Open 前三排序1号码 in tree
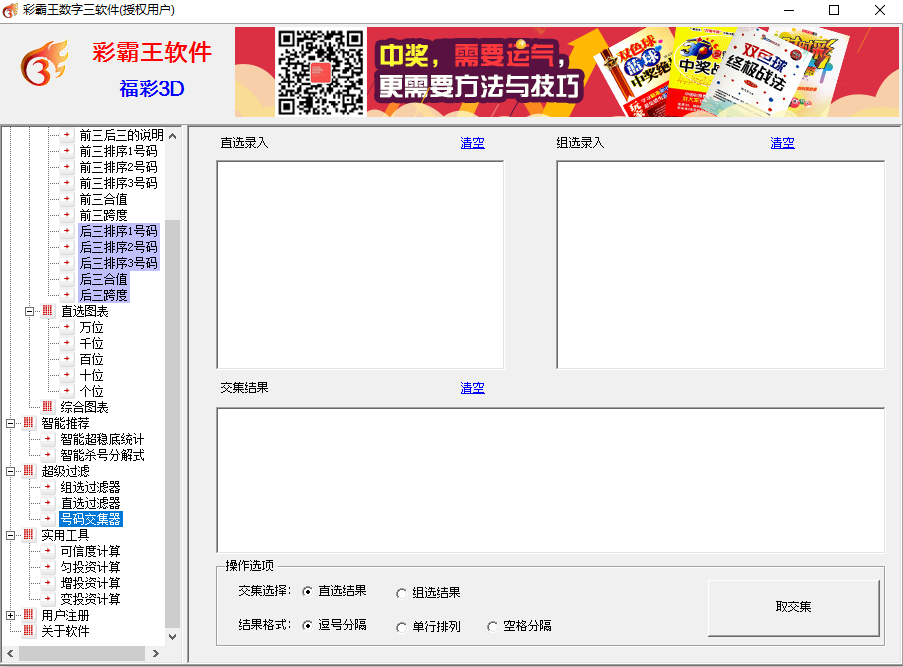This screenshot has height=667, width=903. coord(118,151)
